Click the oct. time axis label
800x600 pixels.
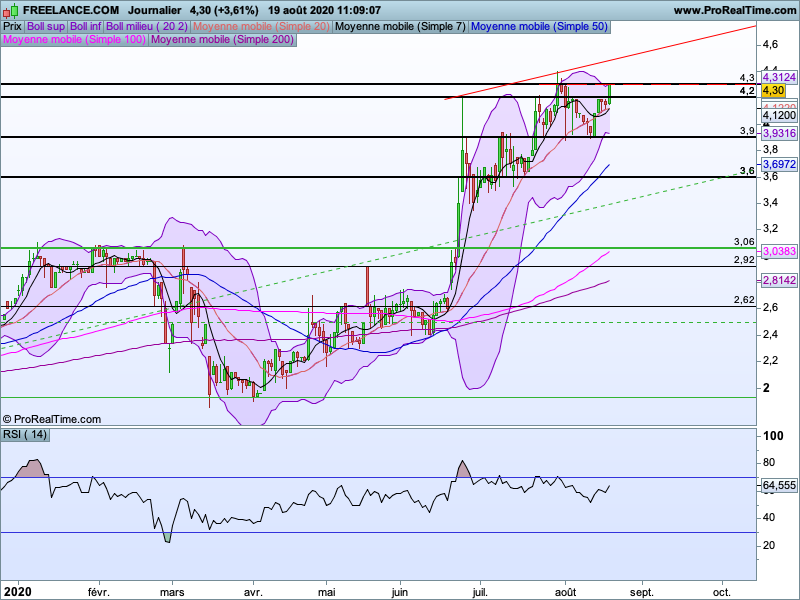coord(721,592)
